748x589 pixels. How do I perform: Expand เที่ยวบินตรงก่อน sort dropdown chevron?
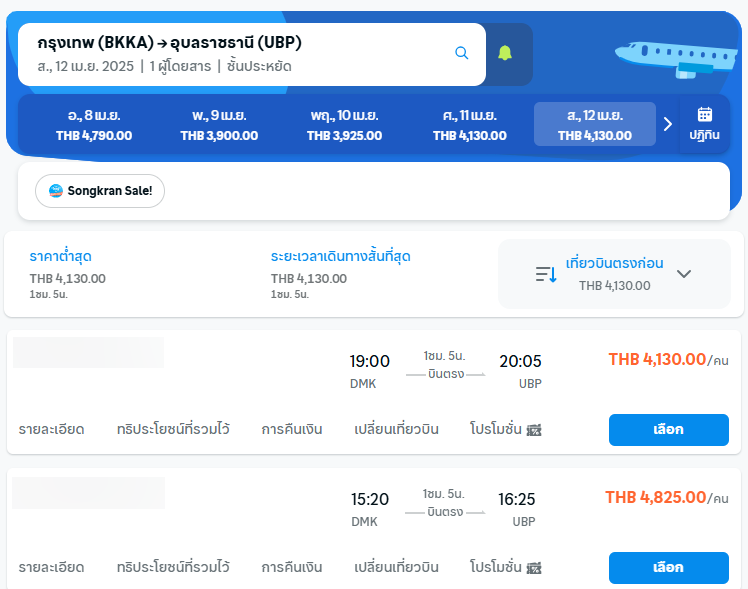tap(684, 274)
